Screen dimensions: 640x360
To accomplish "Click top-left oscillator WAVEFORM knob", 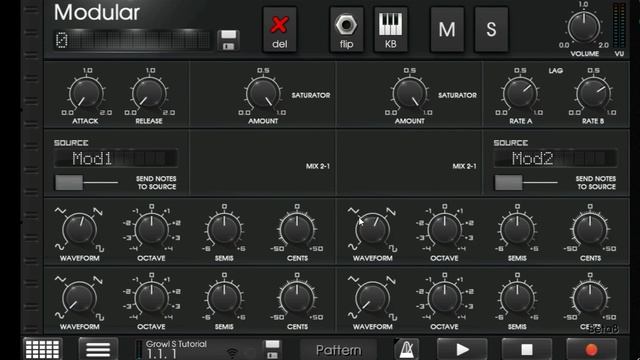I will coord(80,229).
